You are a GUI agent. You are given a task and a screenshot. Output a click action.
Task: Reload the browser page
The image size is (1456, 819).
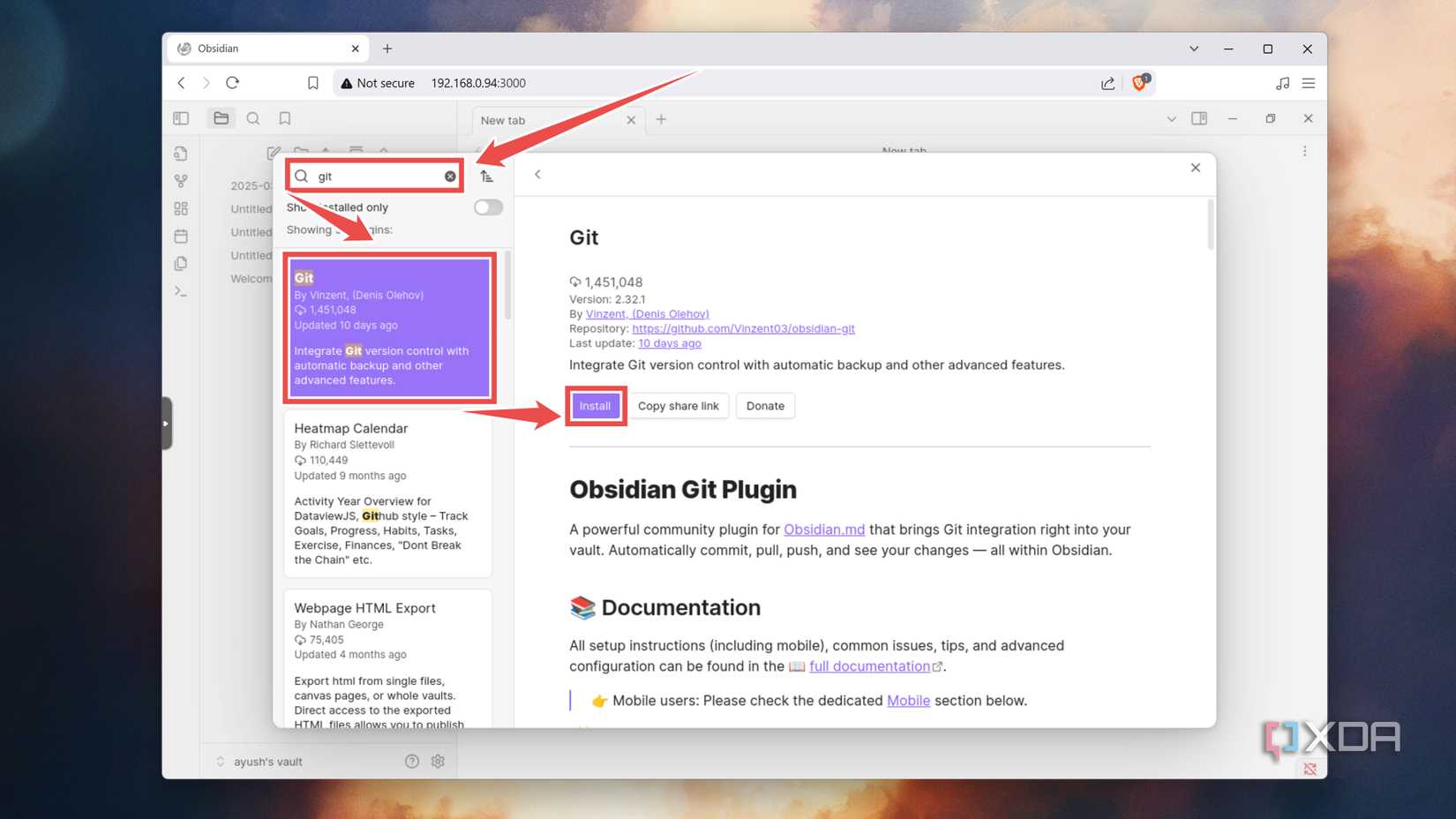pyautogui.click(x=232, y=83)
